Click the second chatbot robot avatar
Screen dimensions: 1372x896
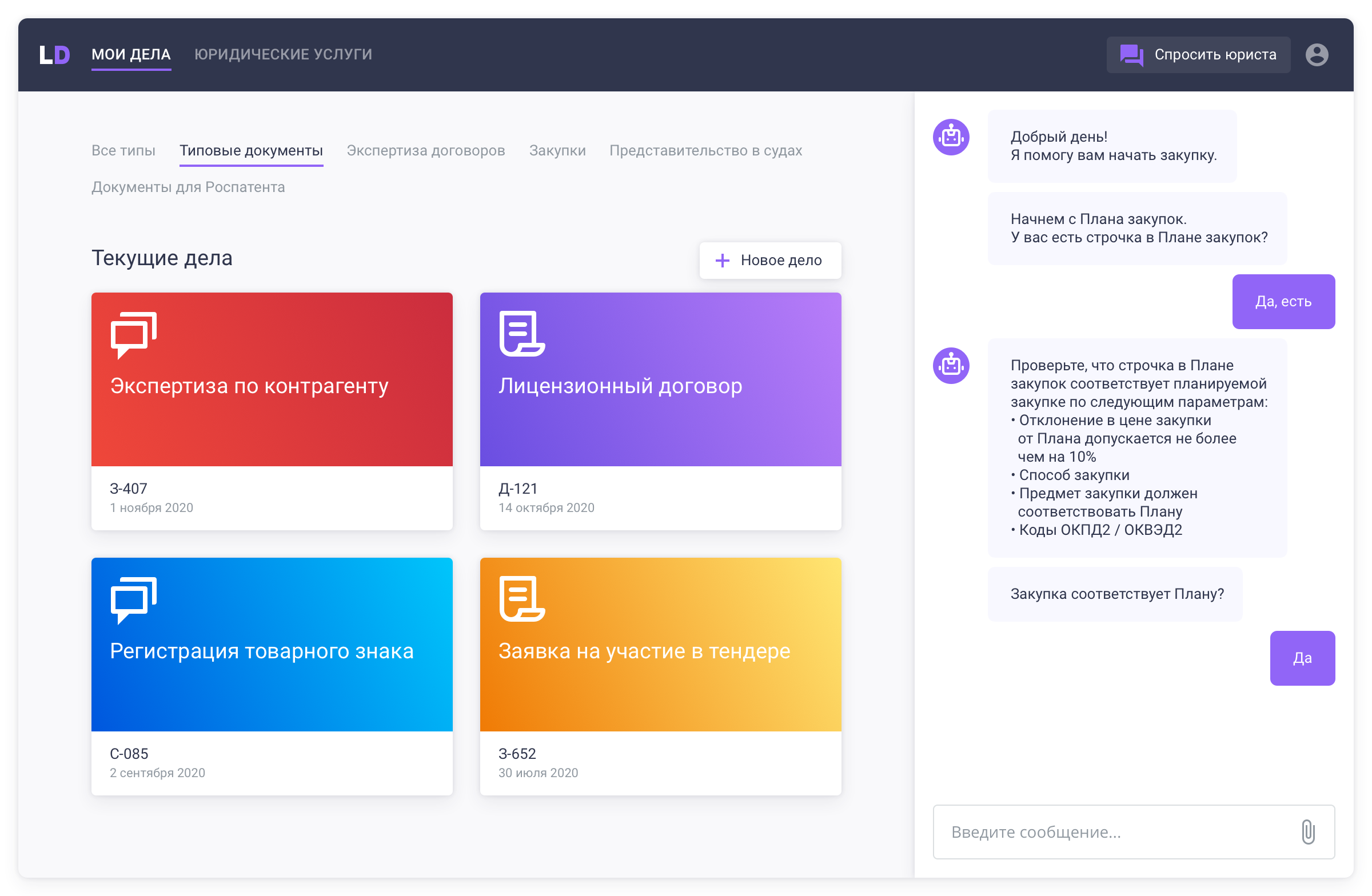pos(951,365)
